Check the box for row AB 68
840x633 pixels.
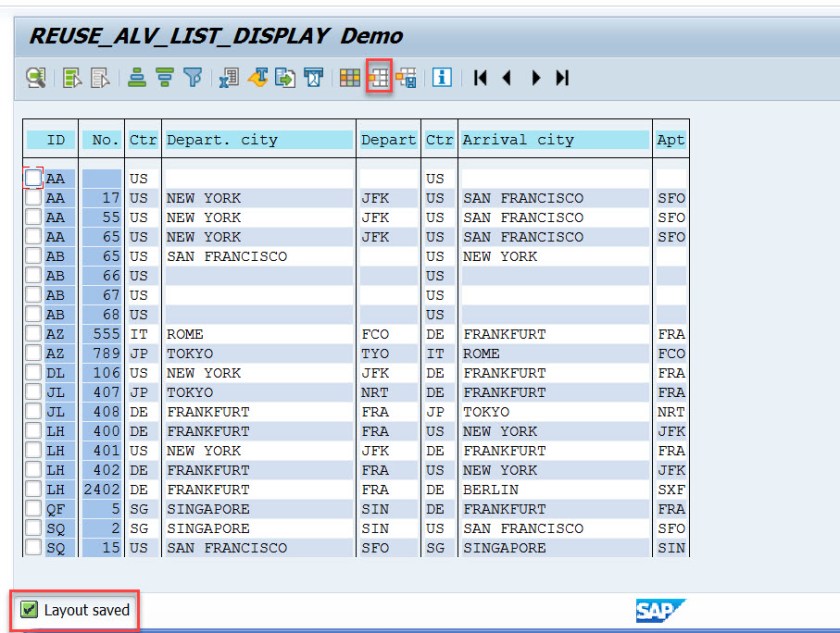click(33, 314)
